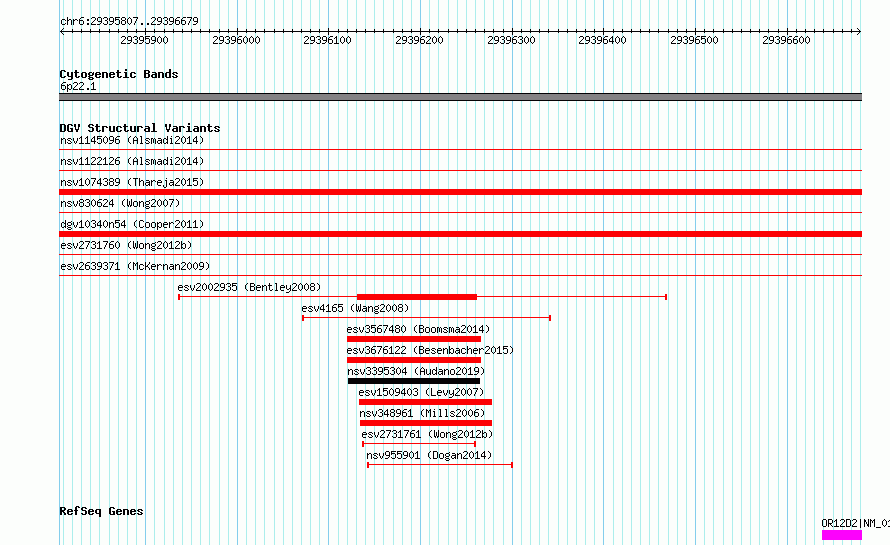The image size is (890, 545).
Task: Select esv2639371 (McKernan2009) label
Action: (x=135, y=266)
